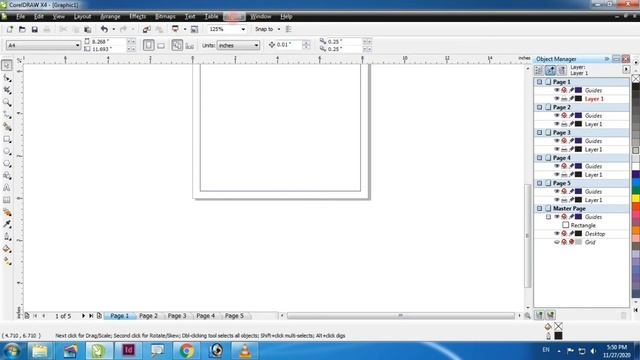
Task: Save the document with the toolbar icon
Action: click(x=34, y=29)
